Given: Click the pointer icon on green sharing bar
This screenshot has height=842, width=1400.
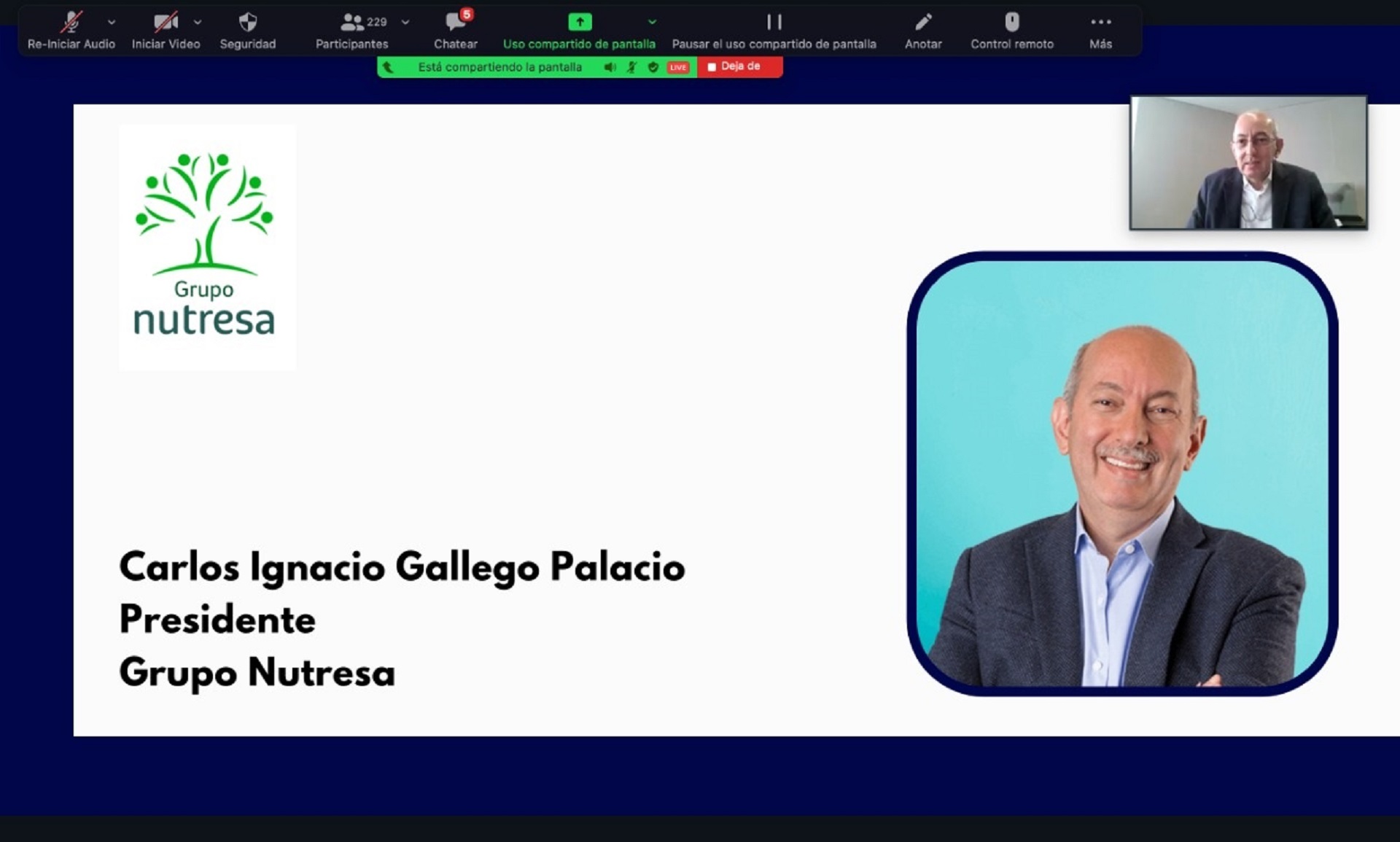Looking at the screenshot, I should pos(388,67).
